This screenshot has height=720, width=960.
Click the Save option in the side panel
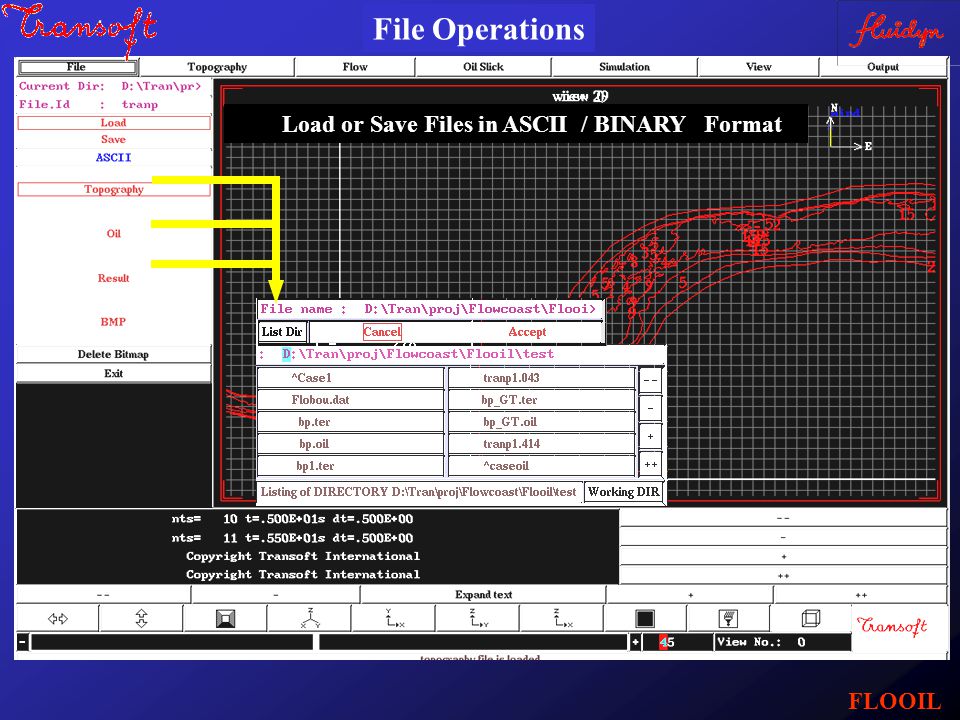tap(114, 140)
